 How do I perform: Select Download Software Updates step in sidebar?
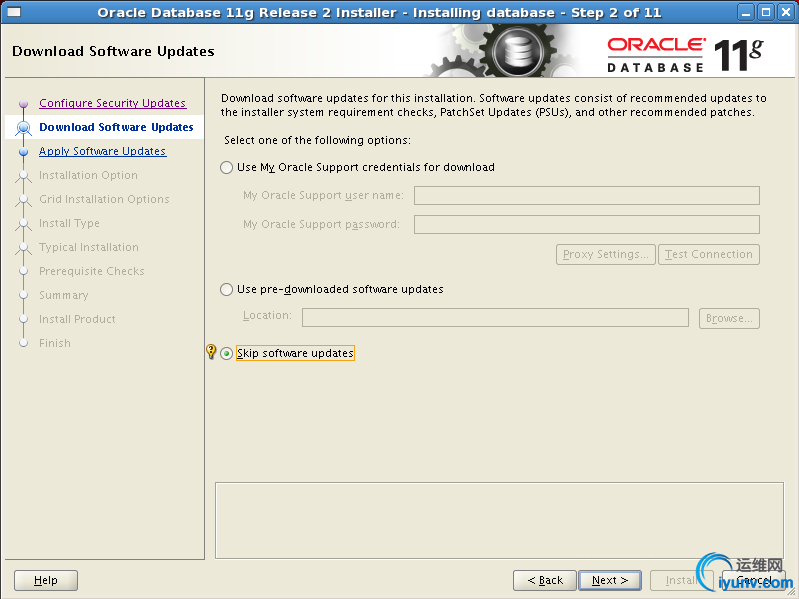click(x=116, y=127)
